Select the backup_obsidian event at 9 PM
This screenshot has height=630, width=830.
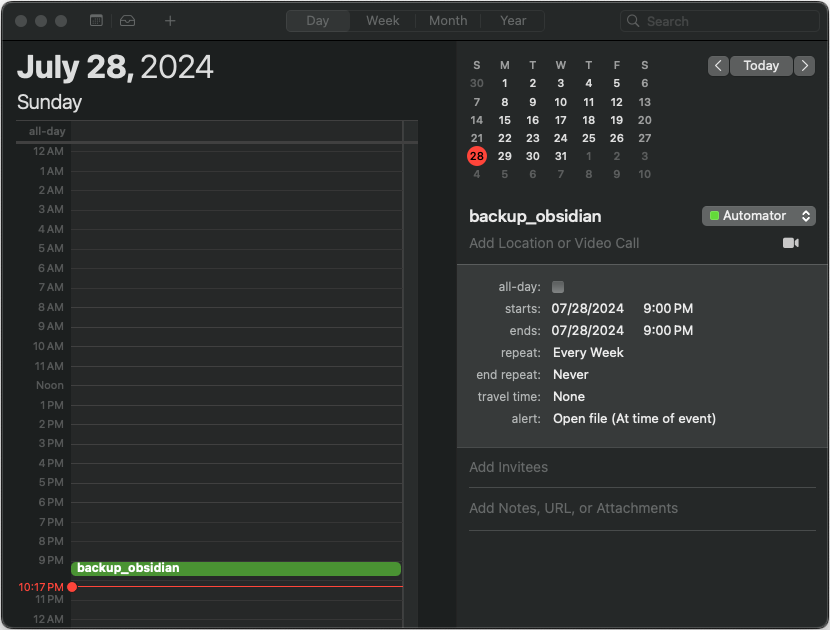(236, 569)
